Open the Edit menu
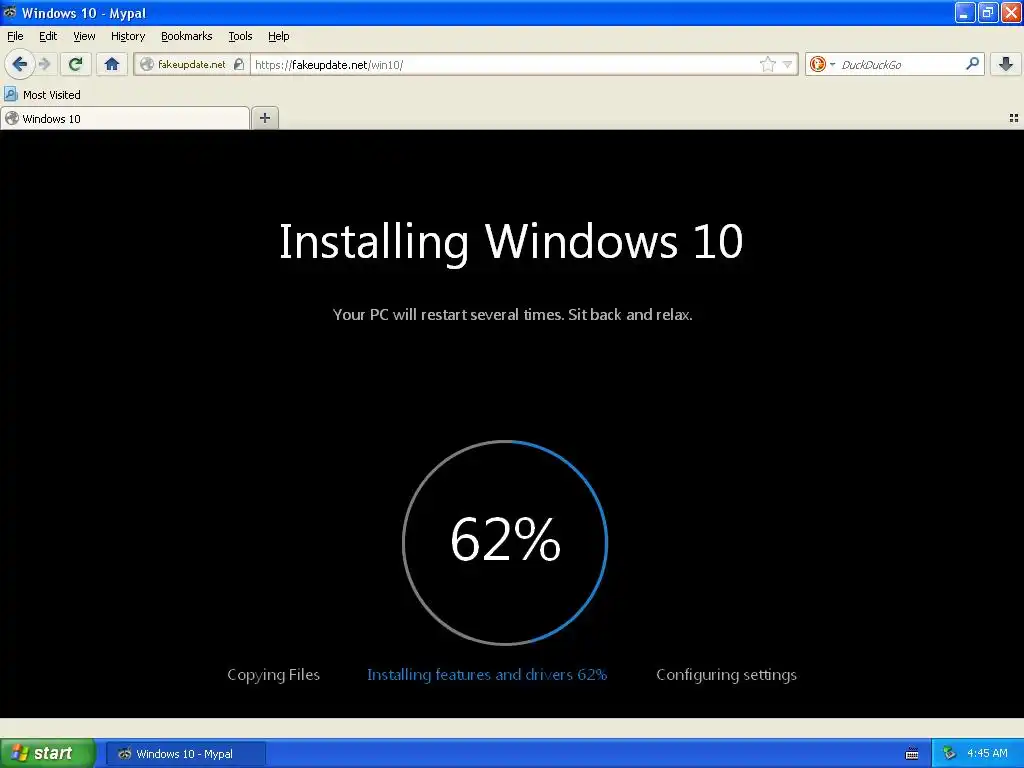 coord(48,36)
